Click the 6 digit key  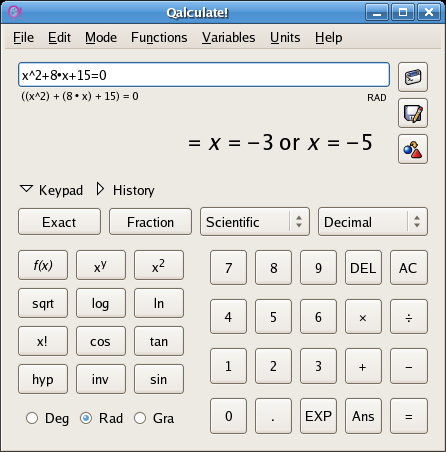tap(318, 317)
